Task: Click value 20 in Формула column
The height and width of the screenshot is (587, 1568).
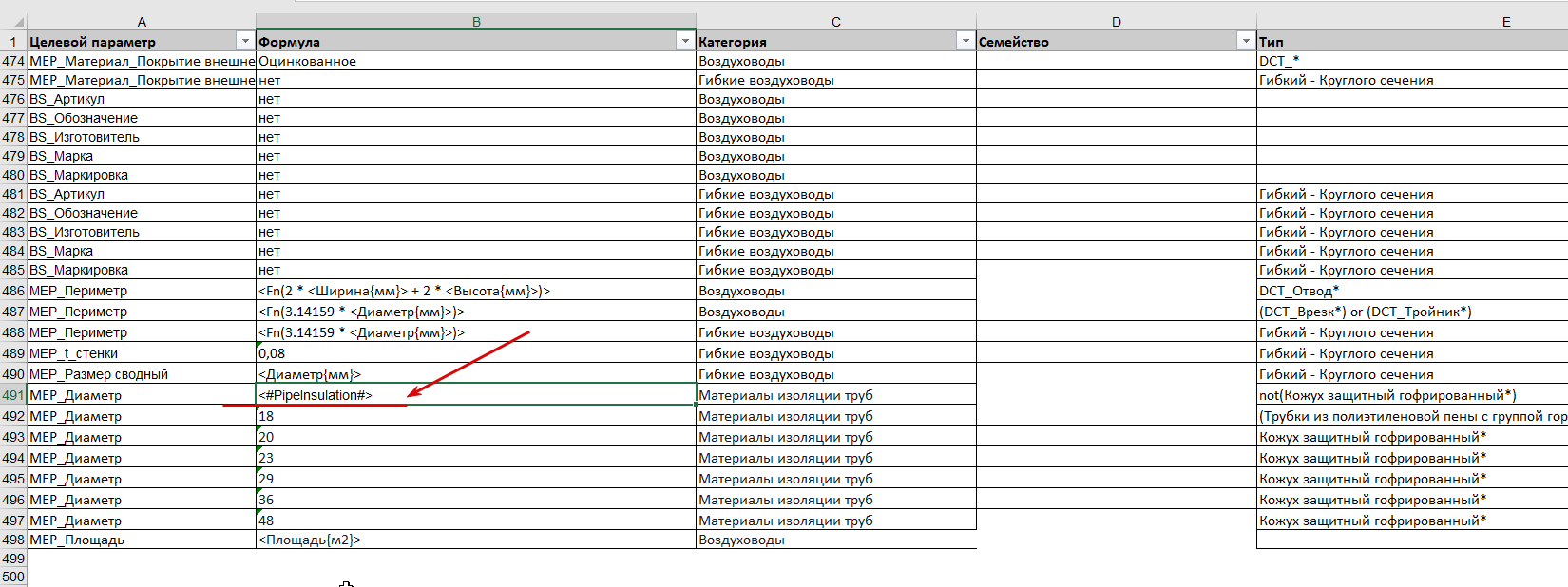Action: click(476, 437)
